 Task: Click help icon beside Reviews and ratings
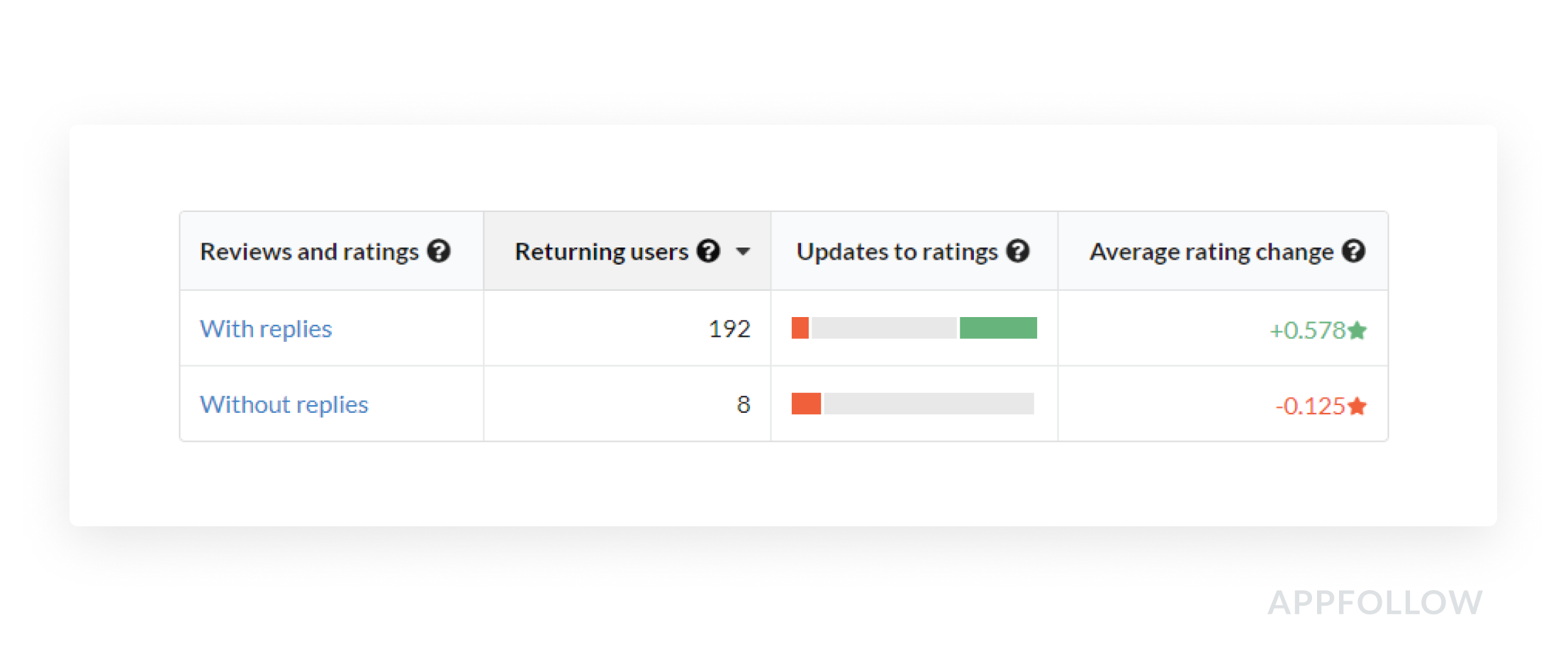[x=439, y=251]
